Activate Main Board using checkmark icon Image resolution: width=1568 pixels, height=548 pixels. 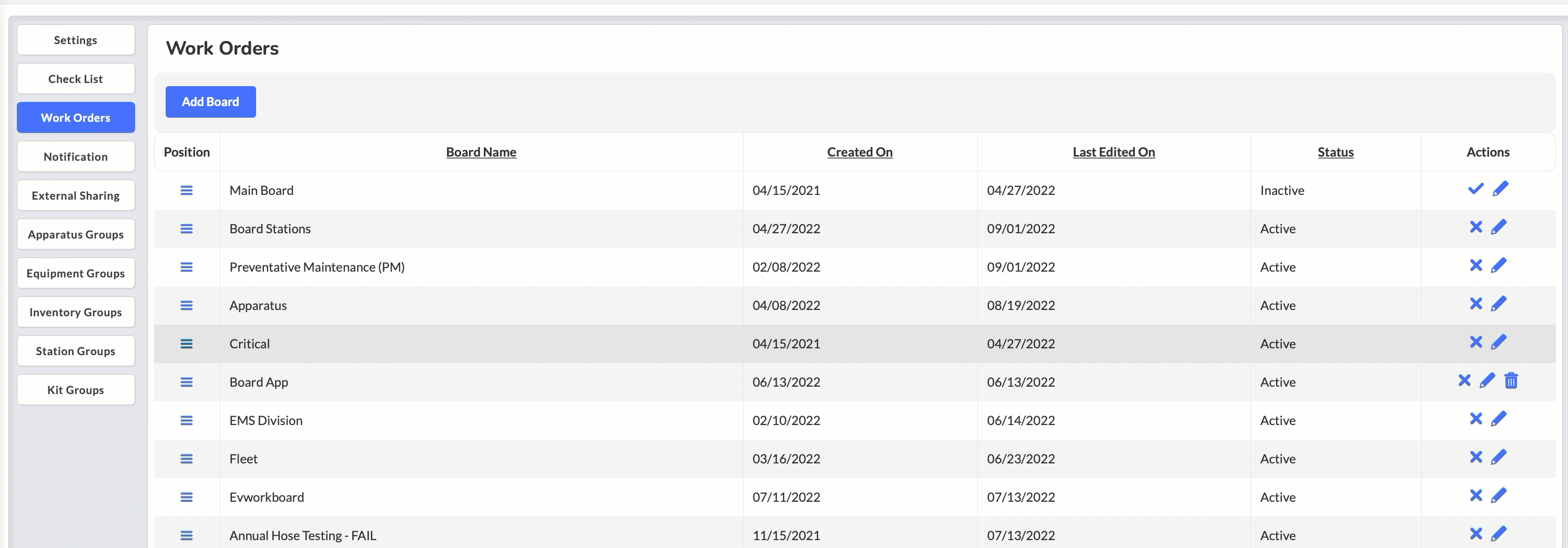[1475, 189]
